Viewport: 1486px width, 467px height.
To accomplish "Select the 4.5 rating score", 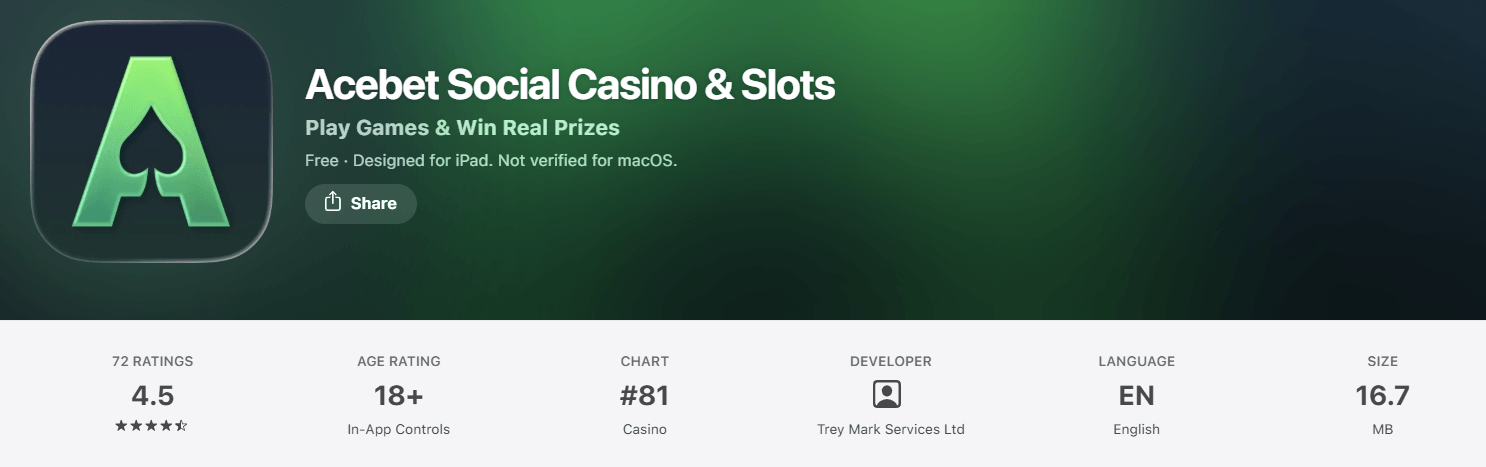I will tap(153, 396).
